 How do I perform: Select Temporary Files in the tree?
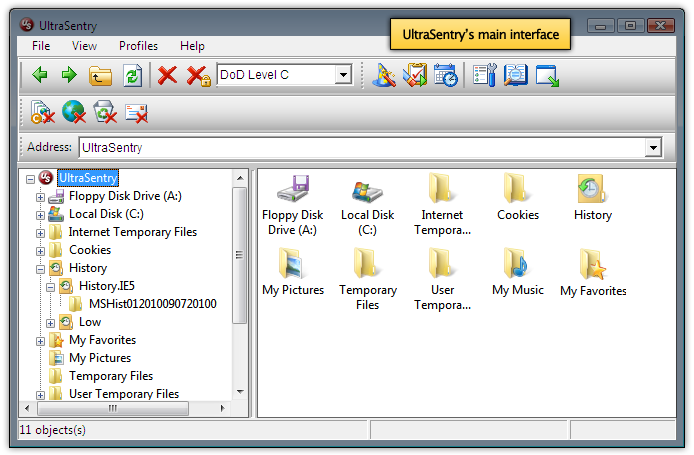111,376
